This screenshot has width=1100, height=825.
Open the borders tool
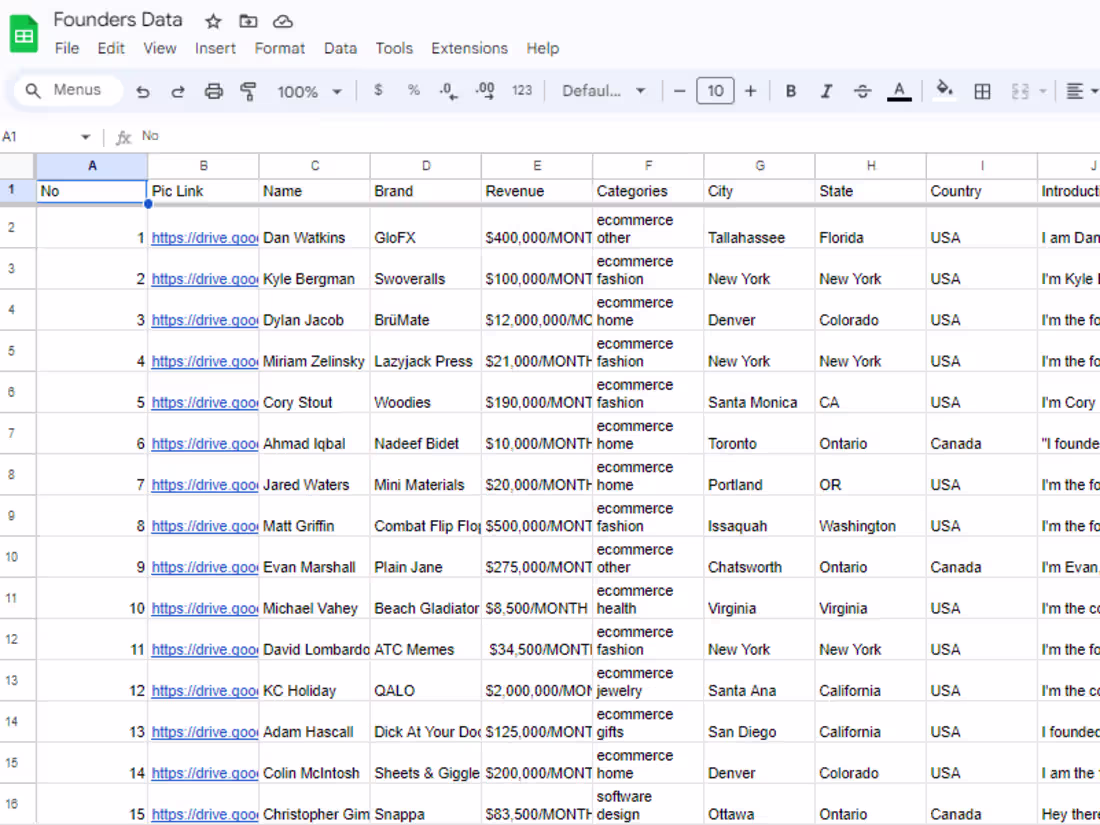point(982,90)
